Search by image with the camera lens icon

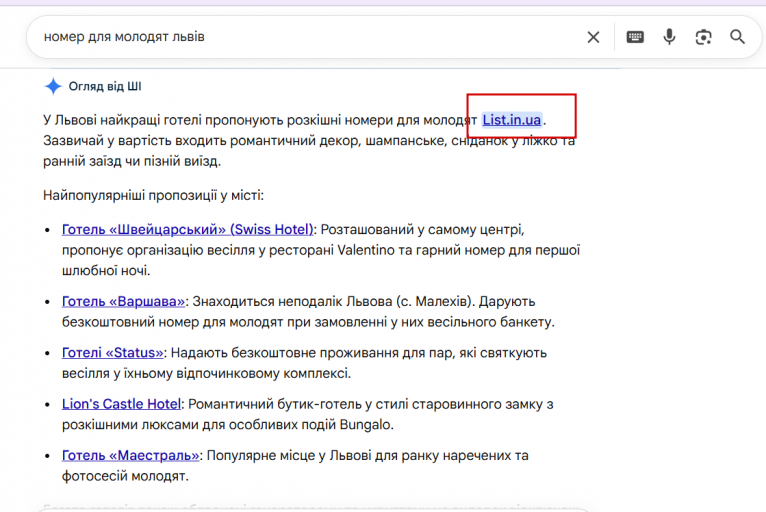(703, 37)
